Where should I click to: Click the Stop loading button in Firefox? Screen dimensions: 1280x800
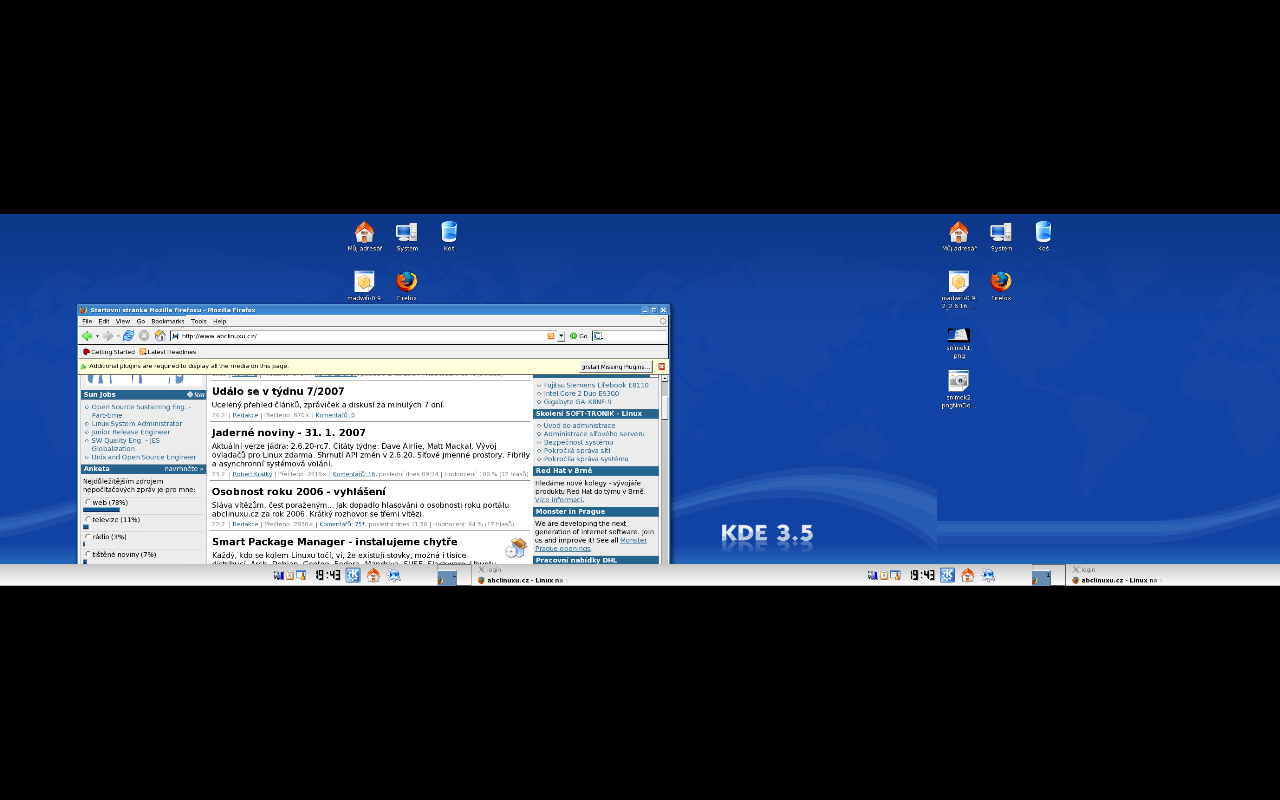click(x=144, y=336)
